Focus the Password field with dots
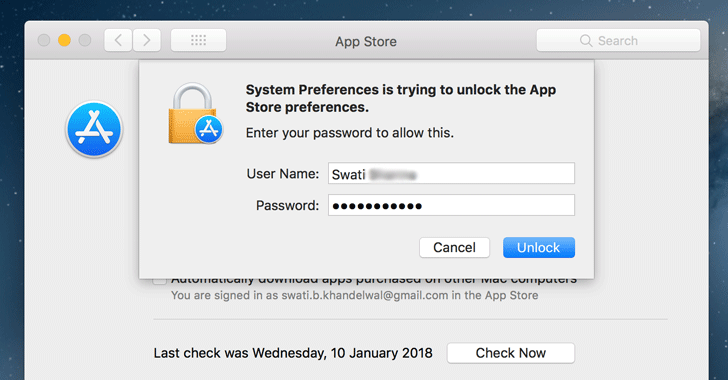728x380 pixels. point(451,205)
